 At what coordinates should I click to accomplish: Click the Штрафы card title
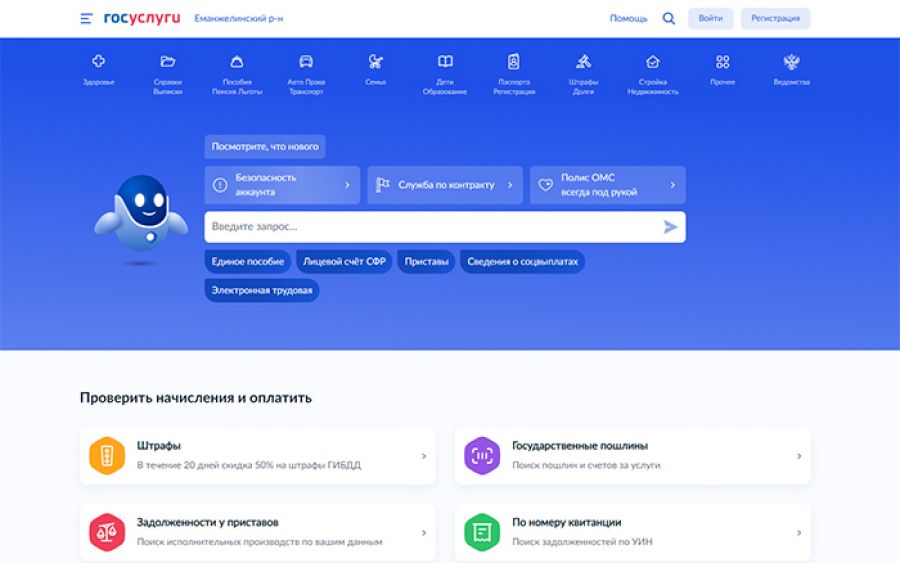[x=158, y=445]
